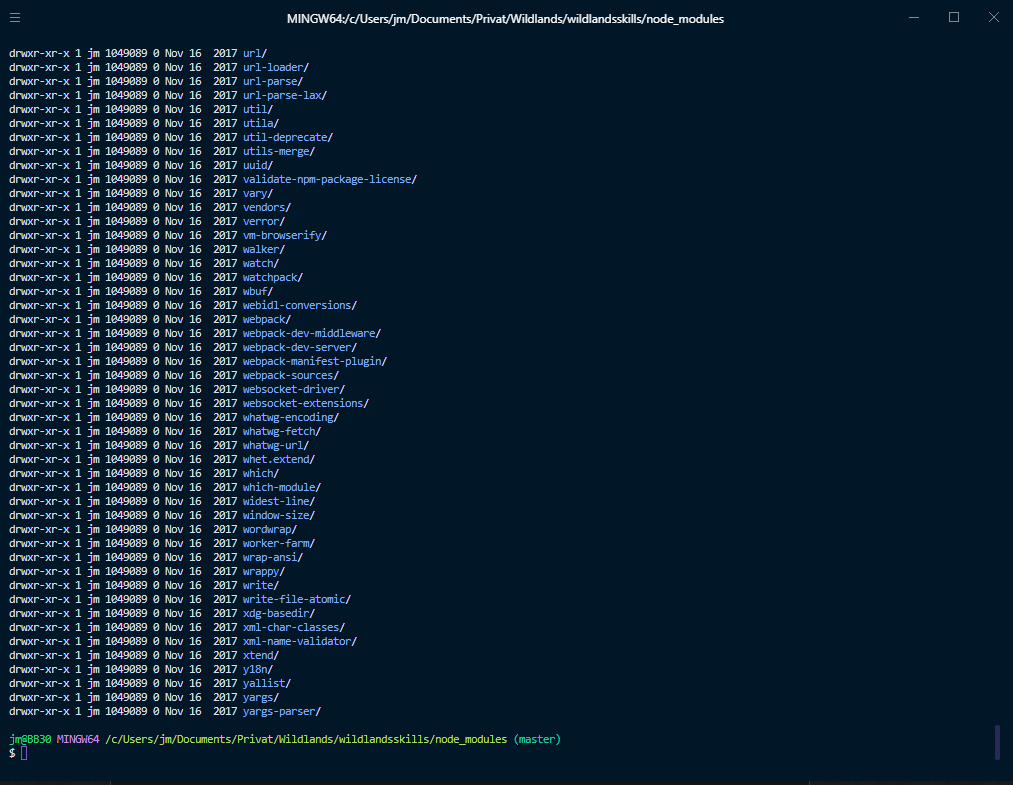
Task: Click the webpack-dev-middleware/ directory name
Action: [312, 333]
